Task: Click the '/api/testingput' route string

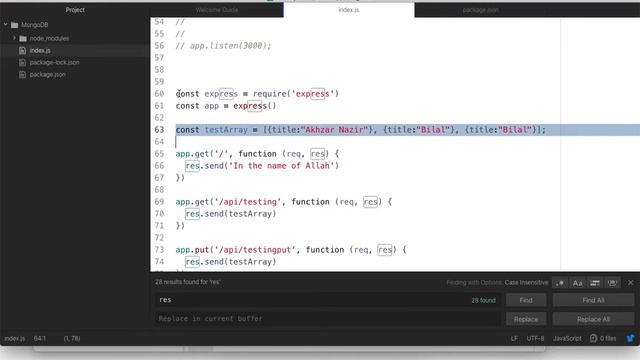Action: (x=255, y=250)
